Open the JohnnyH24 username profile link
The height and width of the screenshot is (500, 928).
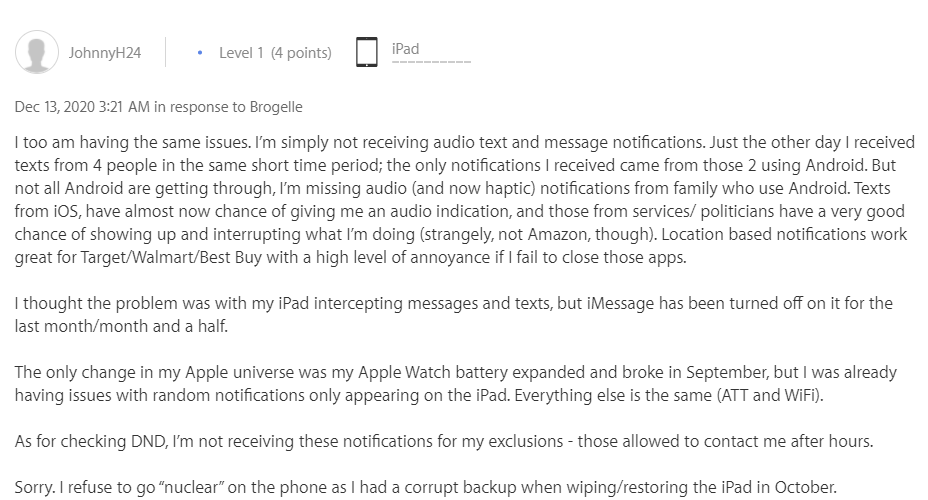point(104,53)
